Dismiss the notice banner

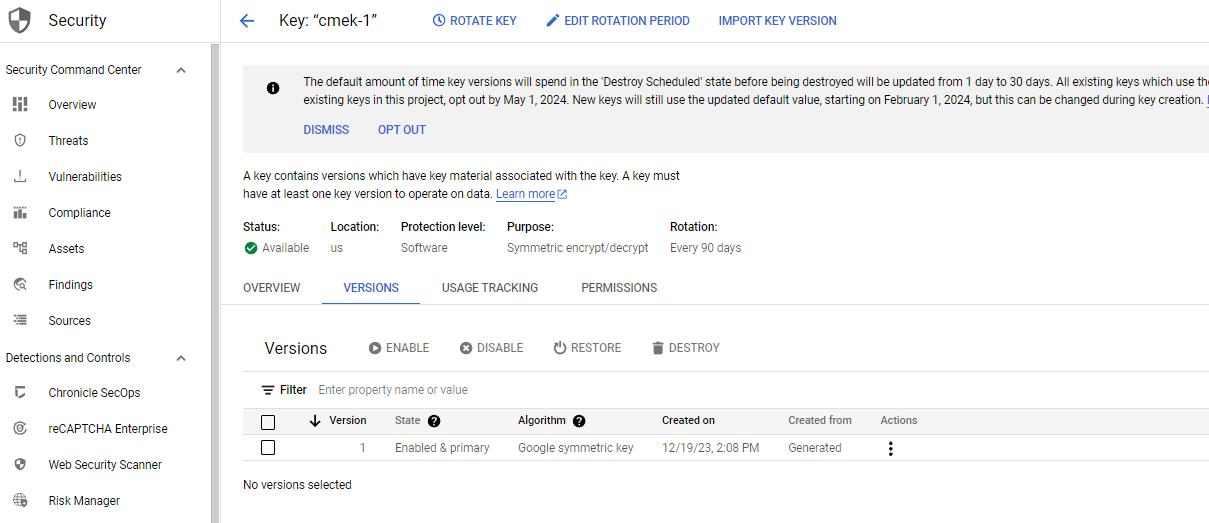pos(326,130)
